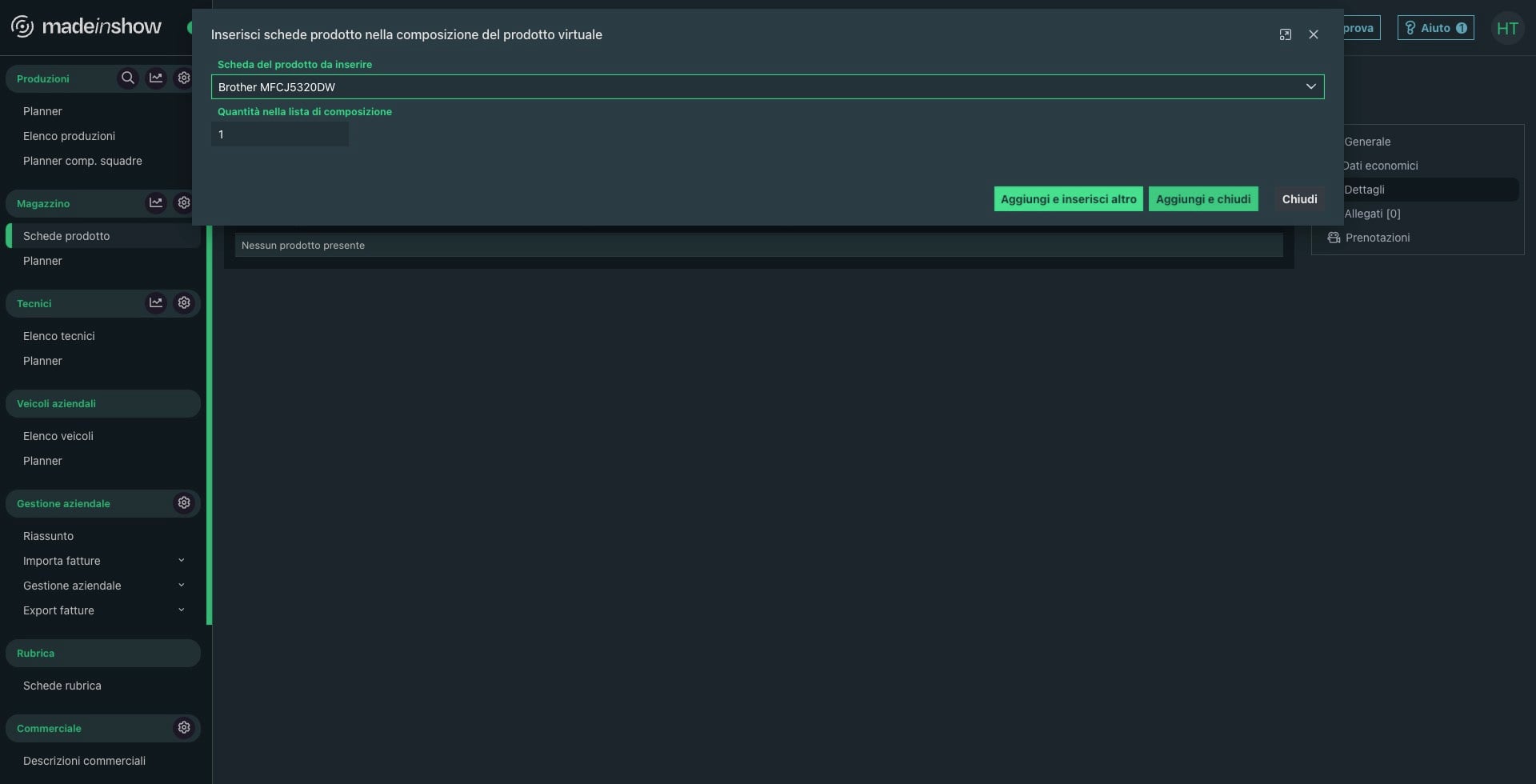Close the dialog with the X icon
This screenshot has width=1536, height=784.
click(1314, 34)
